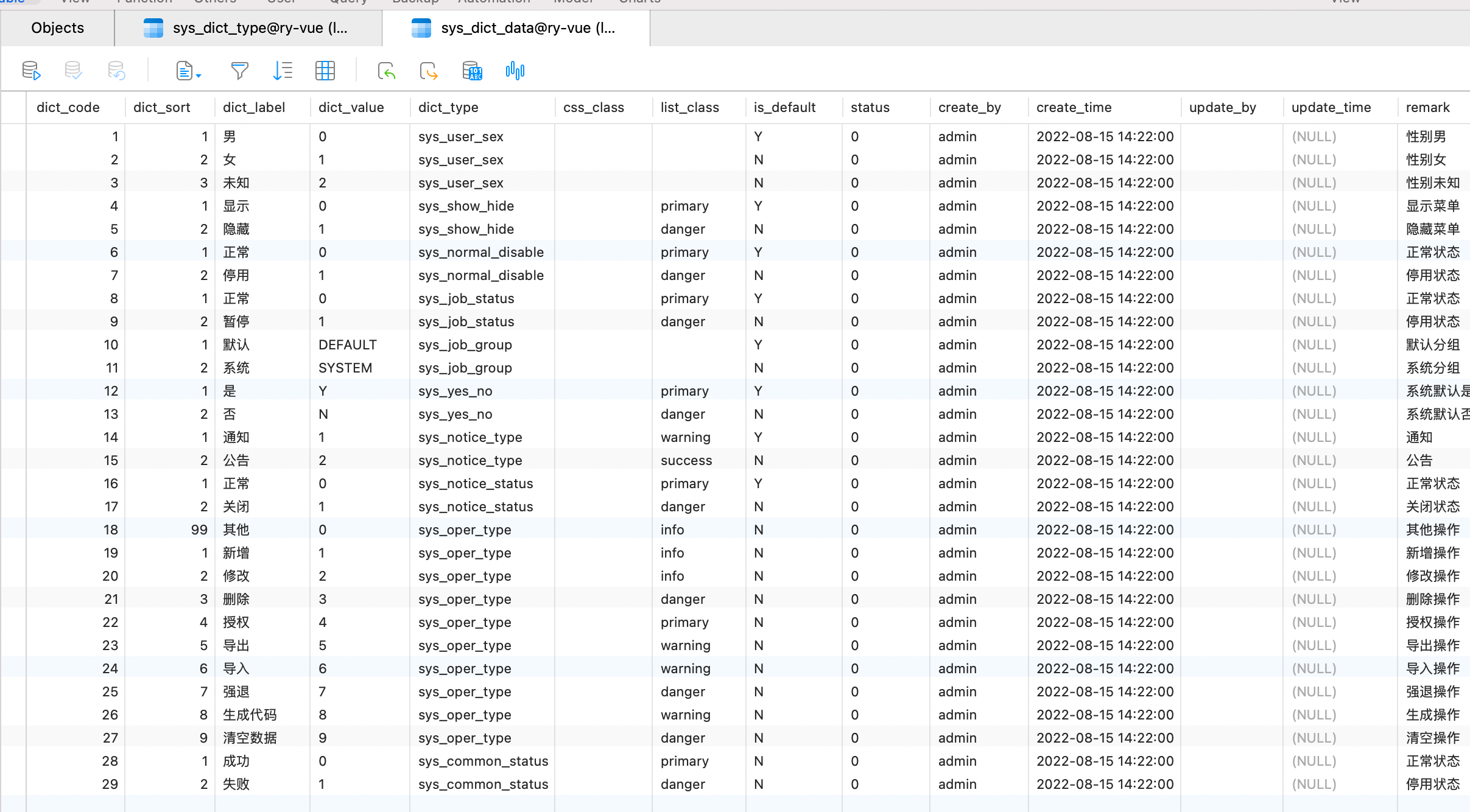Open the Data Generation 101 ABC icon
The height and width of the screenshot is (812, 1470).
click(x=472, y=71)
